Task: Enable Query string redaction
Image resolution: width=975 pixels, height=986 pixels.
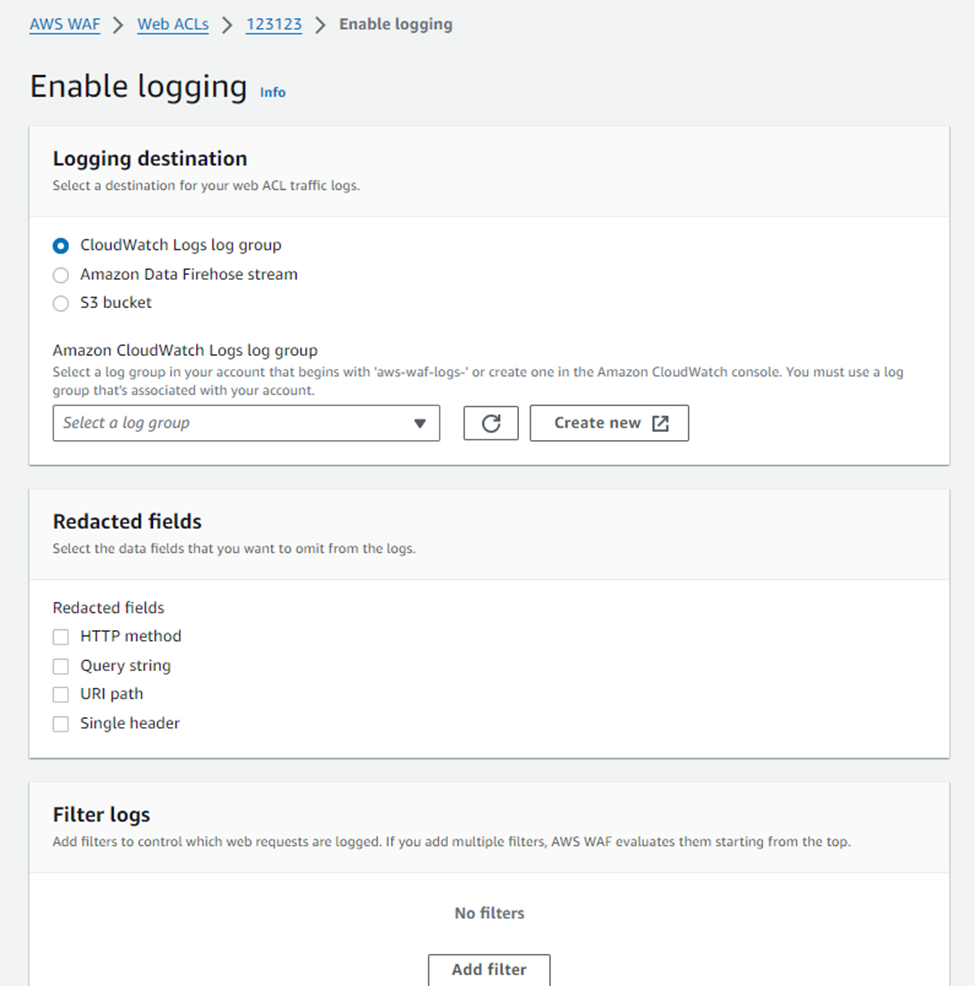Action: (x=60, y=665)
